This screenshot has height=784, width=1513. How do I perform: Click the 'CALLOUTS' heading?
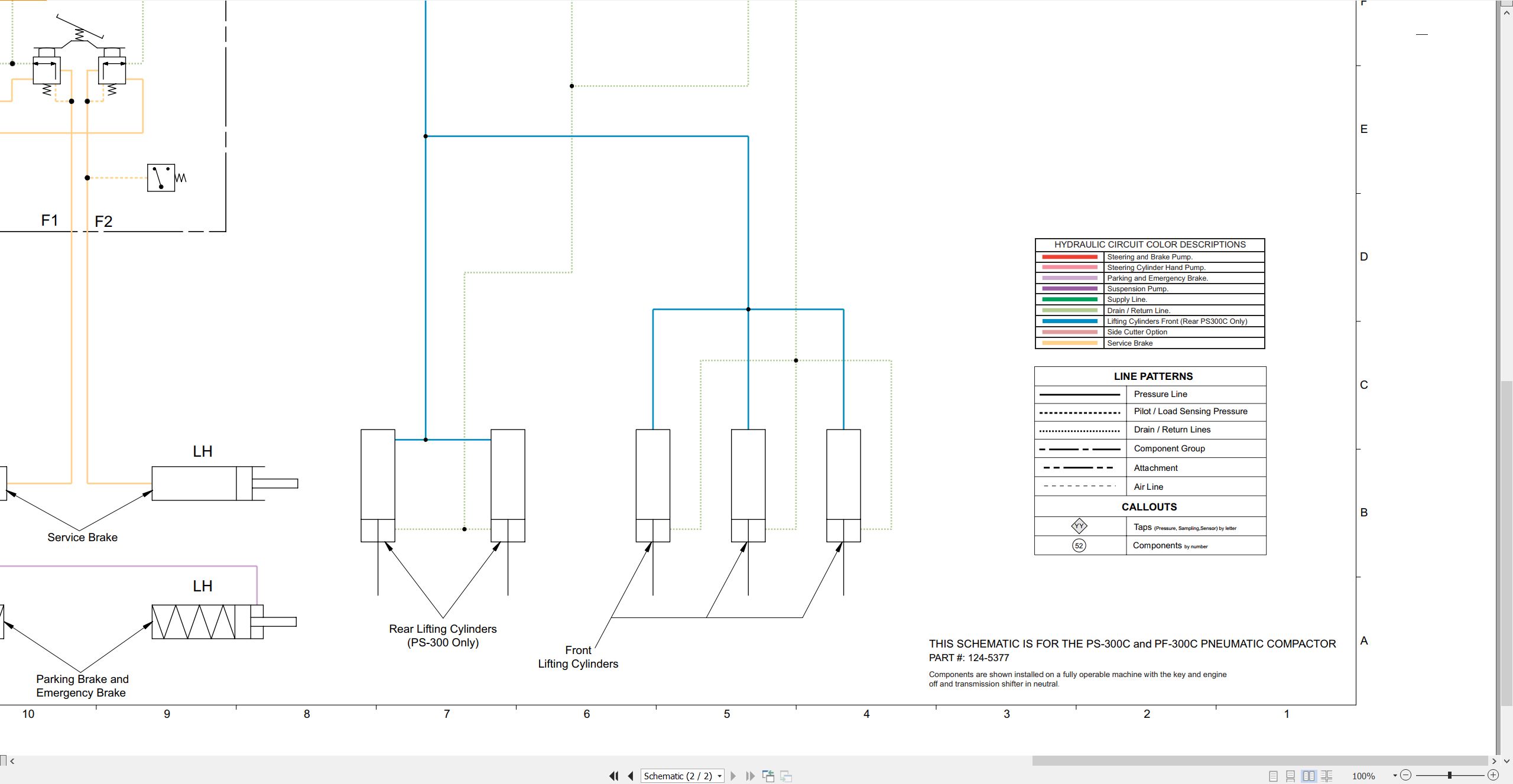(x=1149, y=507)
